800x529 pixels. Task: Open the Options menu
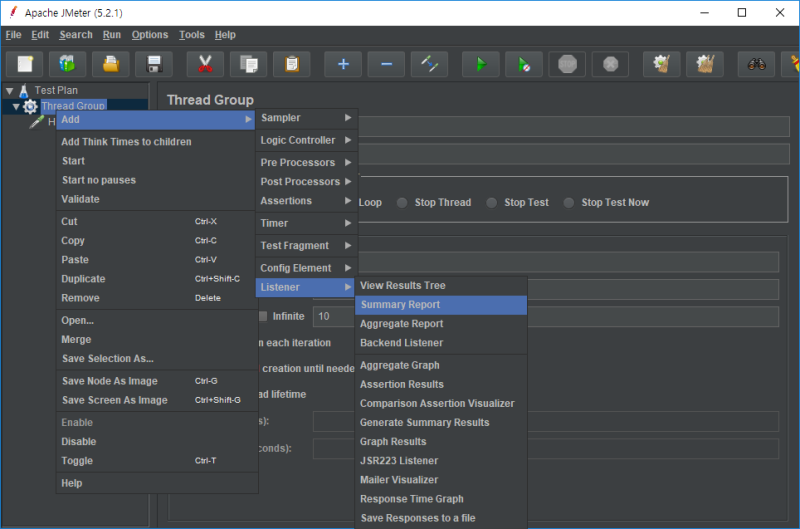pyautogui.click(x=149, y=35)
